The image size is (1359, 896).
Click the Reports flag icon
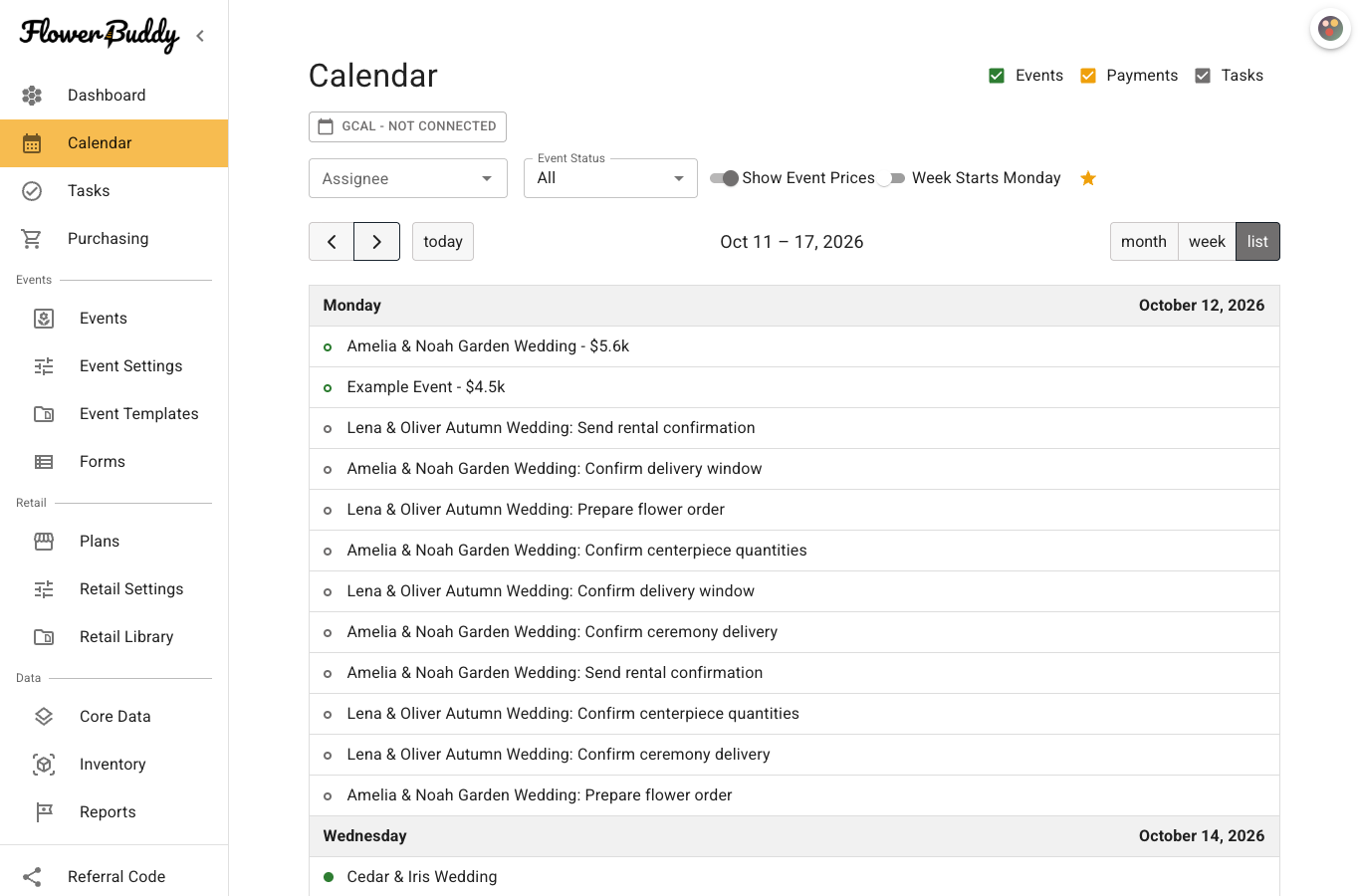point(44,812)
